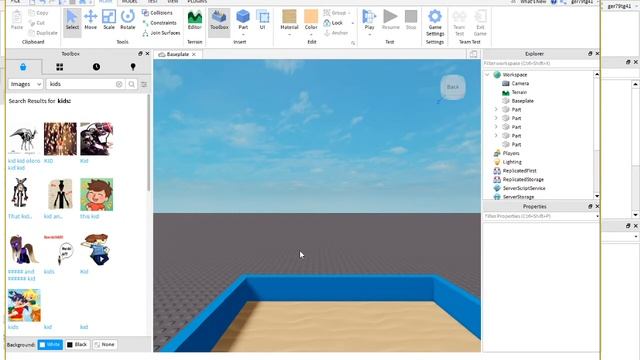The height and width of the screenshot is (360, 640).
Task: Clear the Toolbox search text
Action: click(x=119, y=84)
